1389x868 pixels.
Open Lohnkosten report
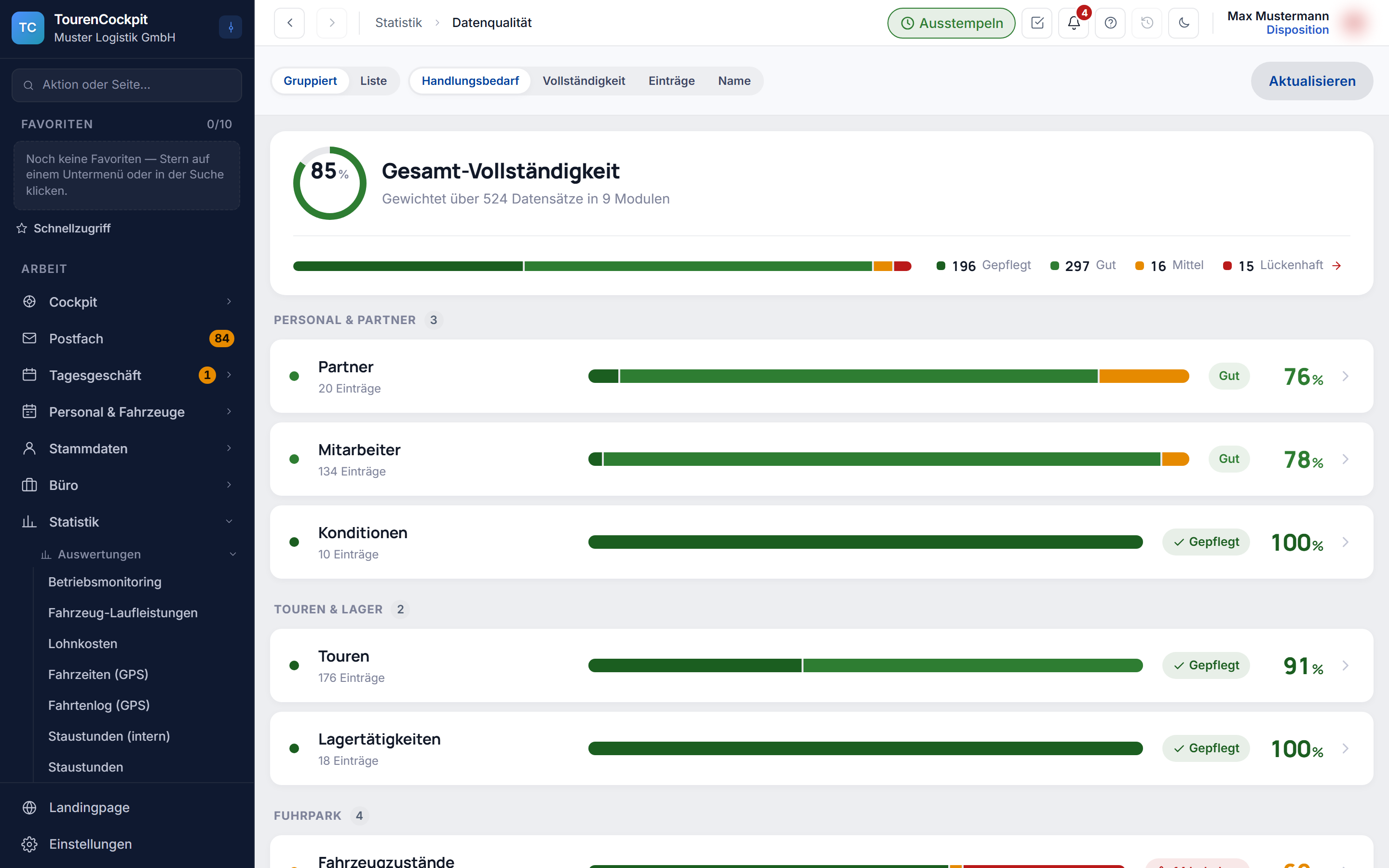[x=82, y=644]
